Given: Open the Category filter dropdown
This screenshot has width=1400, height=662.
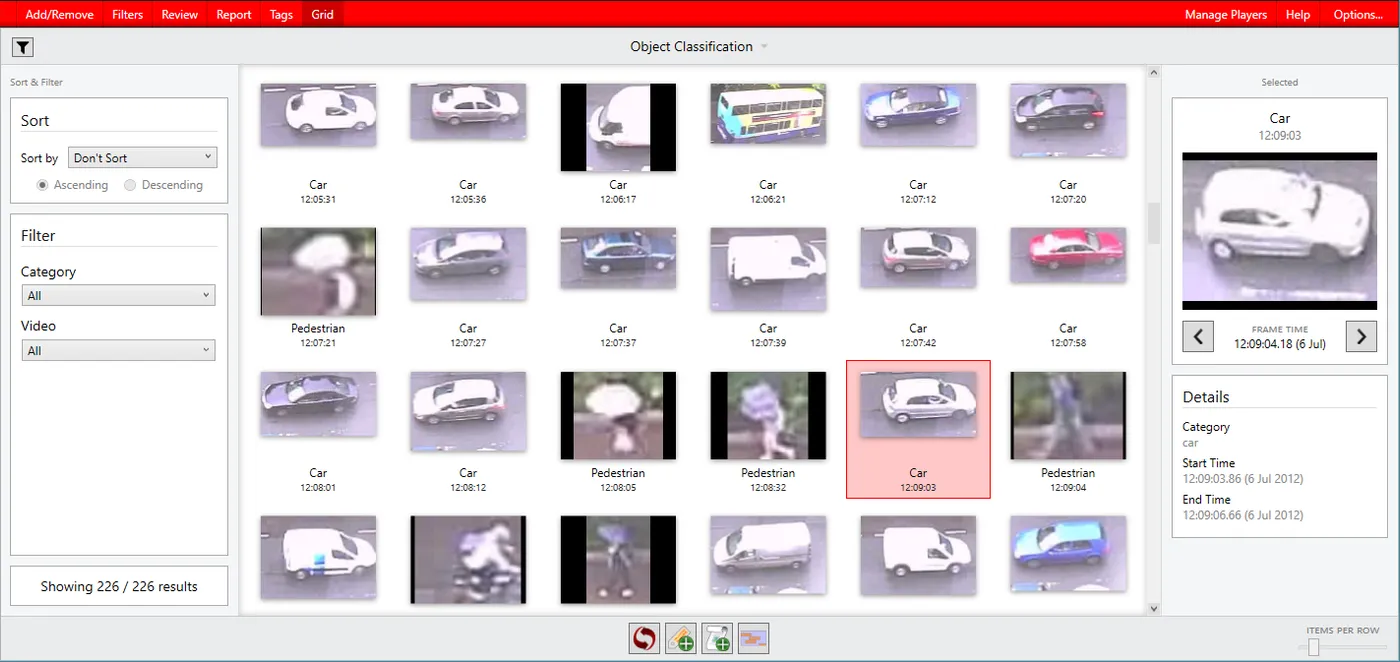Looking at the screenshot, I should [x=118, y=295].
